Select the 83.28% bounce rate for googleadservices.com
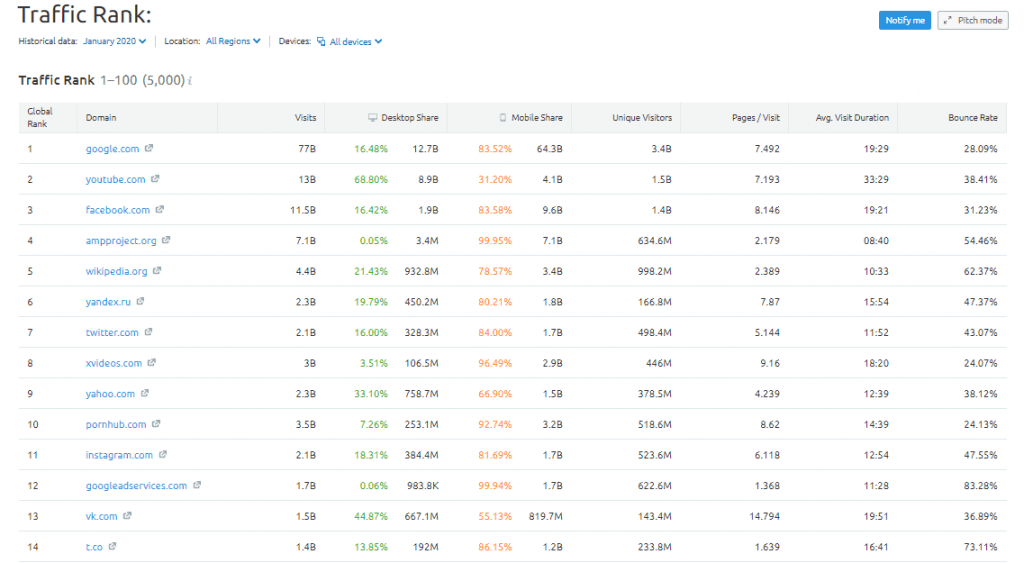Screen dimensions: 1024x563 [x=981, y=486]
